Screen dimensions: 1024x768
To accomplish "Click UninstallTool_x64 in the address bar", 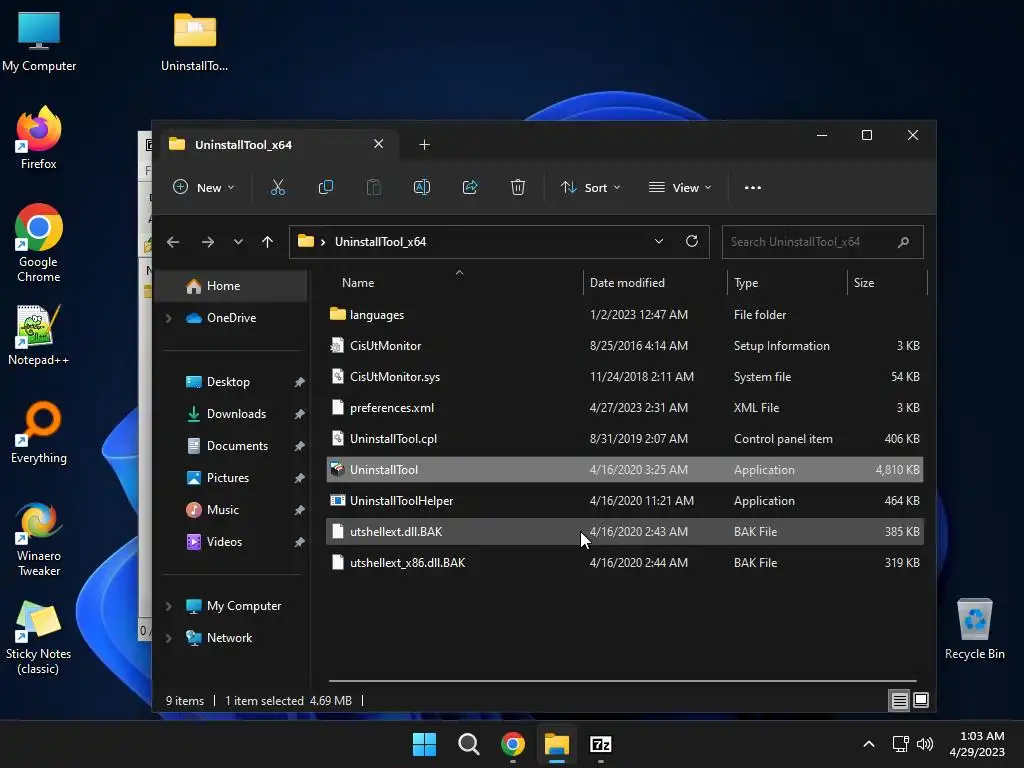I will coord(380,242).
